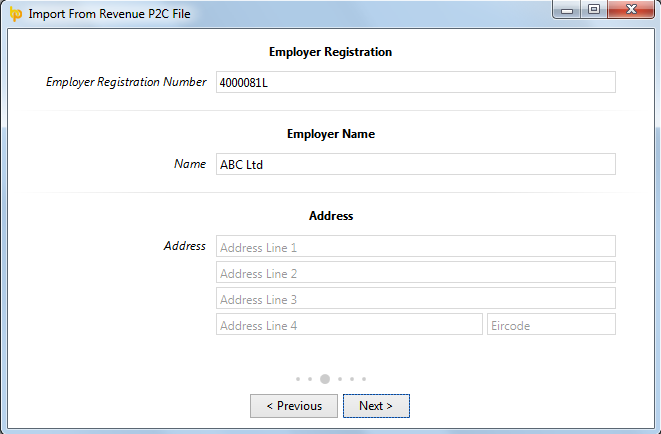Go to the Next step
661x434 pixels.
(376, 406)
